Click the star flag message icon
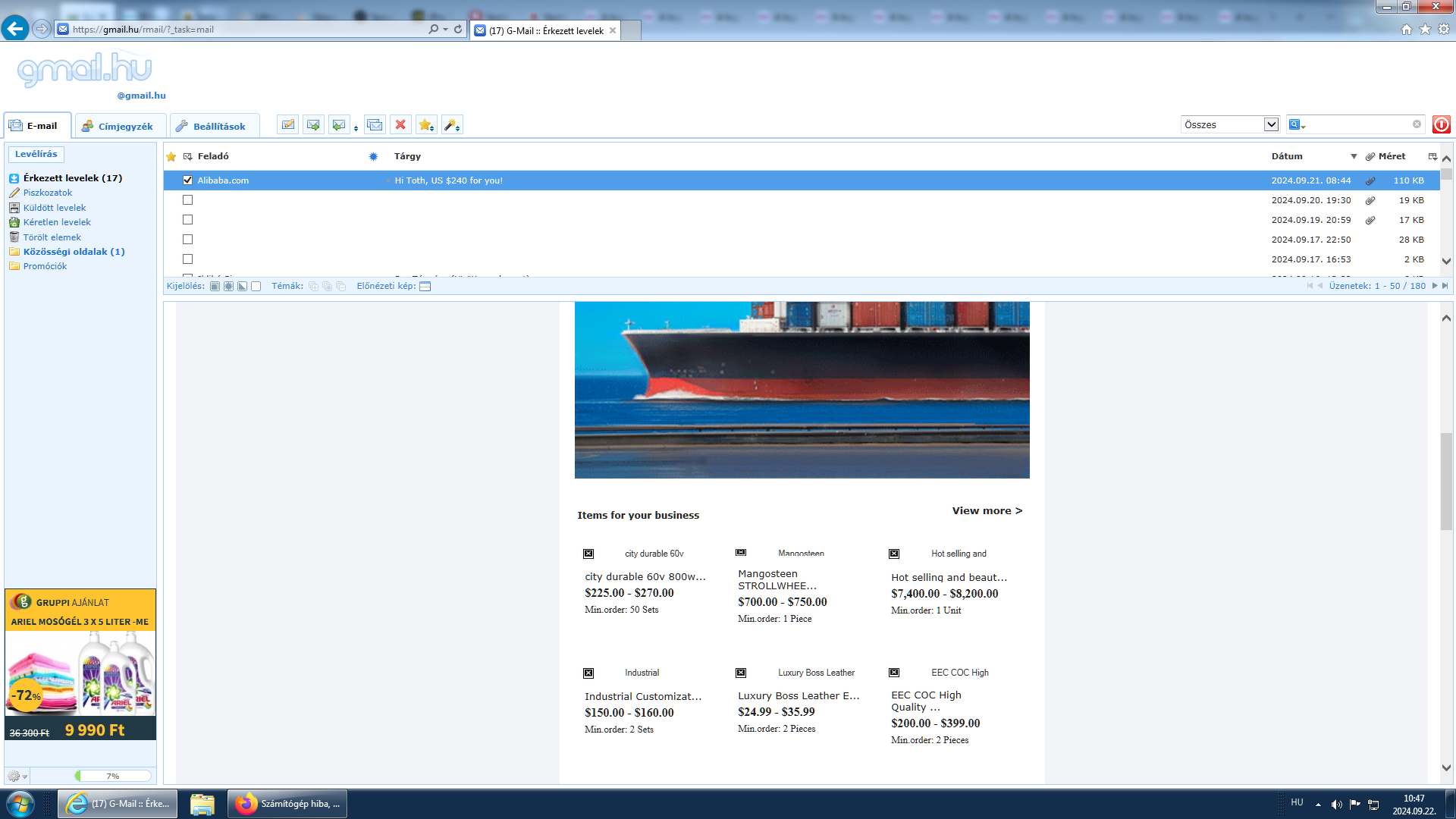The width and height of the screenshot is (1456, 819). click(x=425, y=125)
